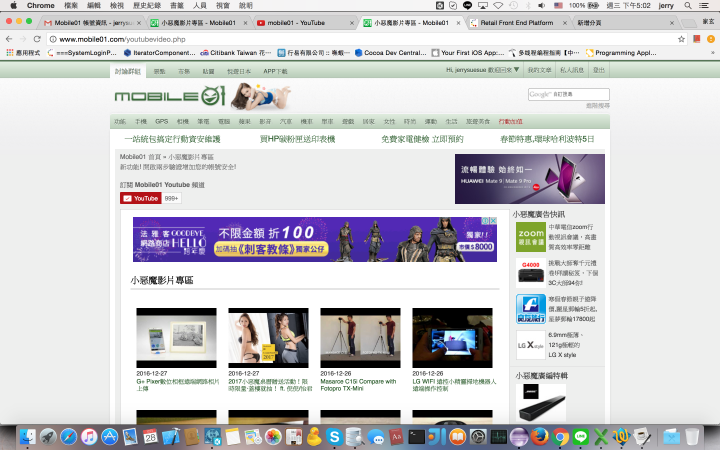Click the Google custom search field
The image size is (720, 450).
(x=568, y=94)
